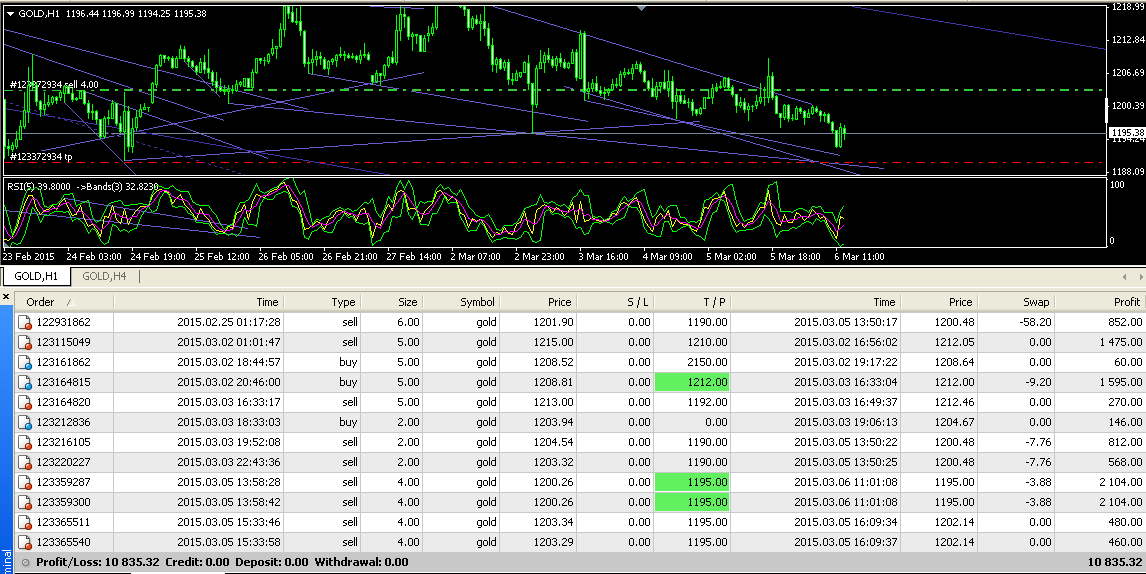Select the T/P value 2150.00
The height and width of the screenshot is (574, 1146).
(707, 363)
